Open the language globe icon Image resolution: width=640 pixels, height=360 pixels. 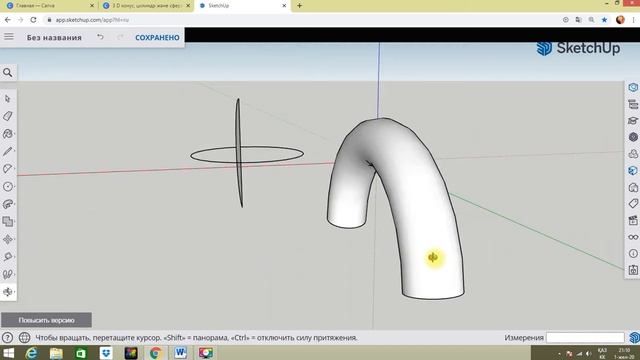click(x=24, y=338)
